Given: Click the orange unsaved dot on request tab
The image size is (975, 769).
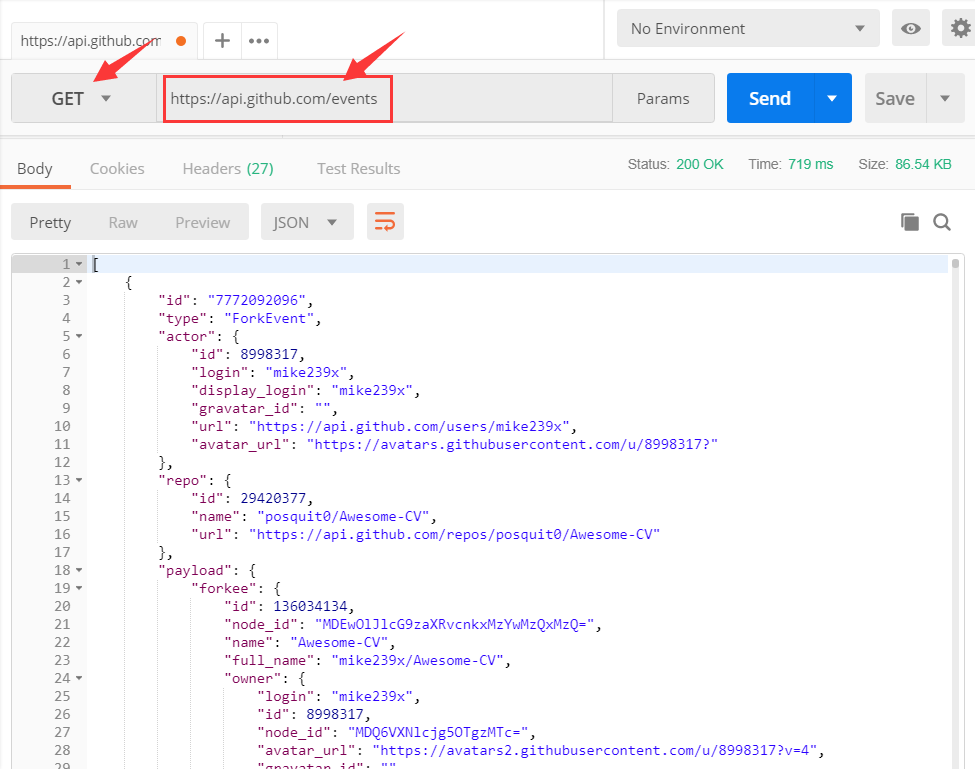Looking at the screenshot, I should click(x=181, y=41).
